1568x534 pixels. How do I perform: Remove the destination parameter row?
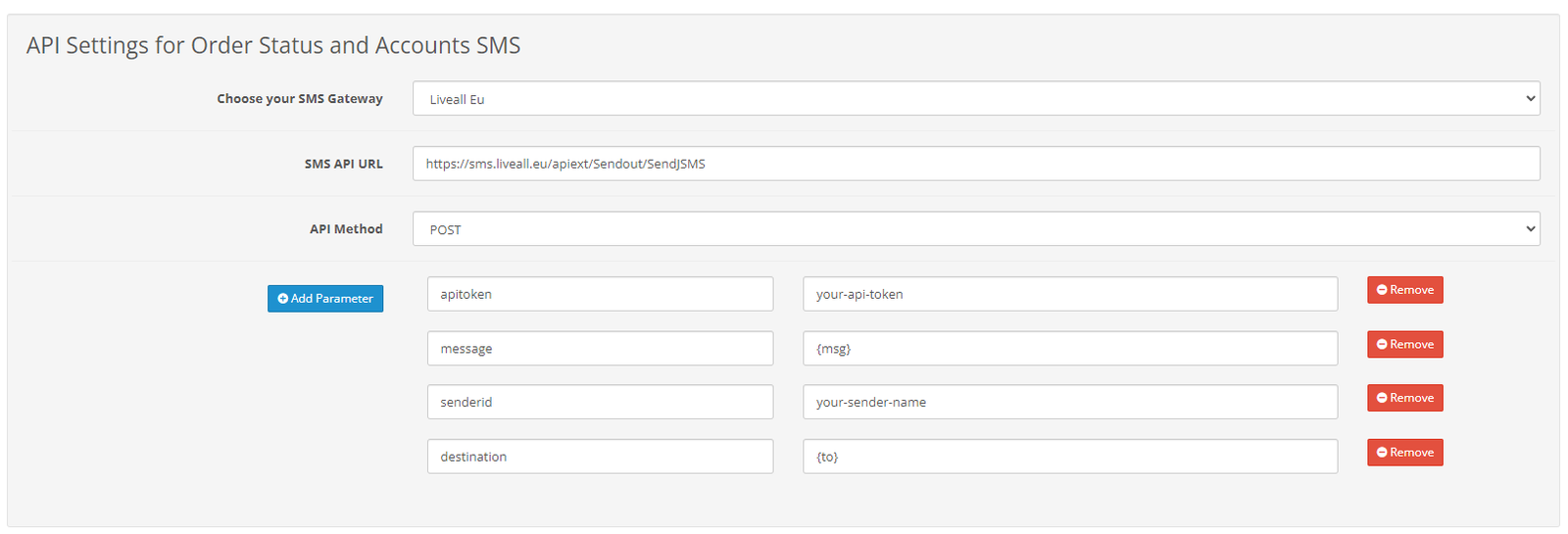1405,453
